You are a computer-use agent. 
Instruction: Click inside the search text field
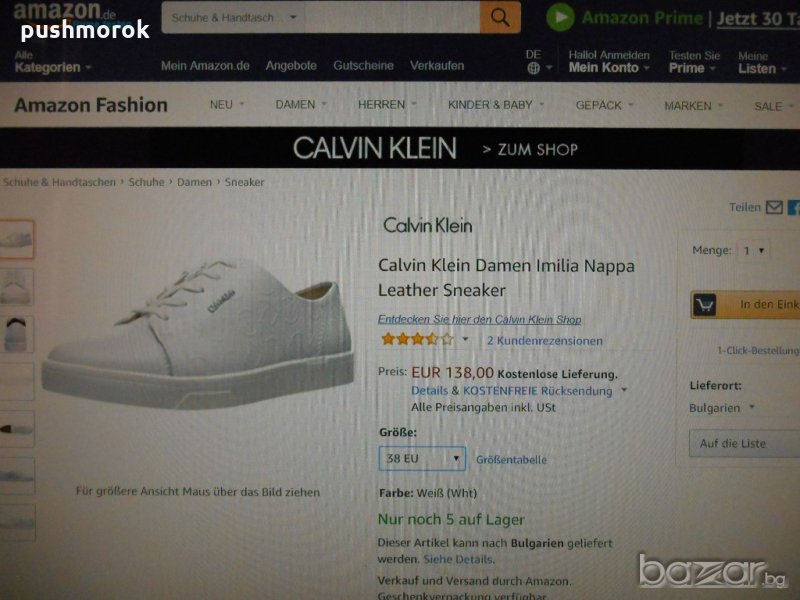coord(392,17)
